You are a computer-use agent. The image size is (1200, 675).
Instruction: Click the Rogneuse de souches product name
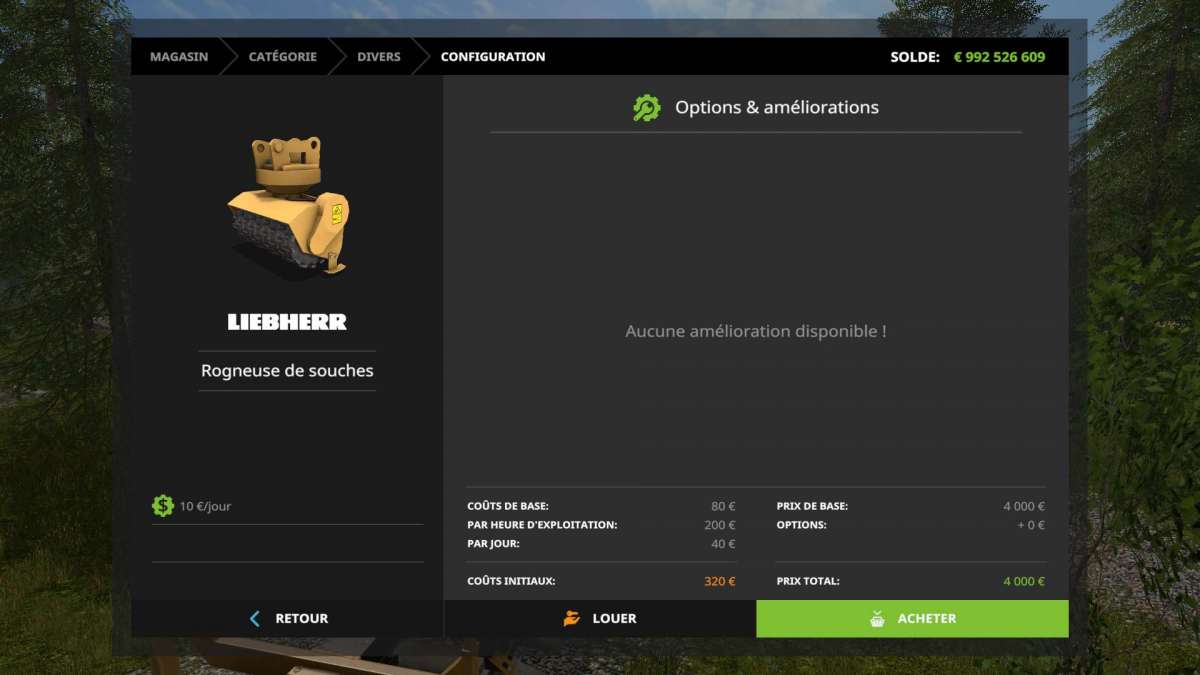pyautogui.click(x=287, y=371)
